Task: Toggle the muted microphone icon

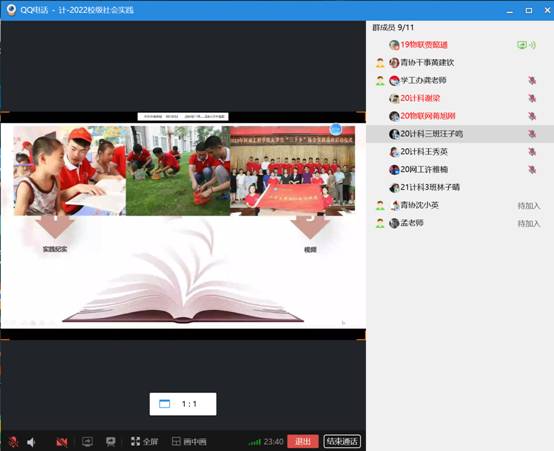Action: tap(13, 442)
